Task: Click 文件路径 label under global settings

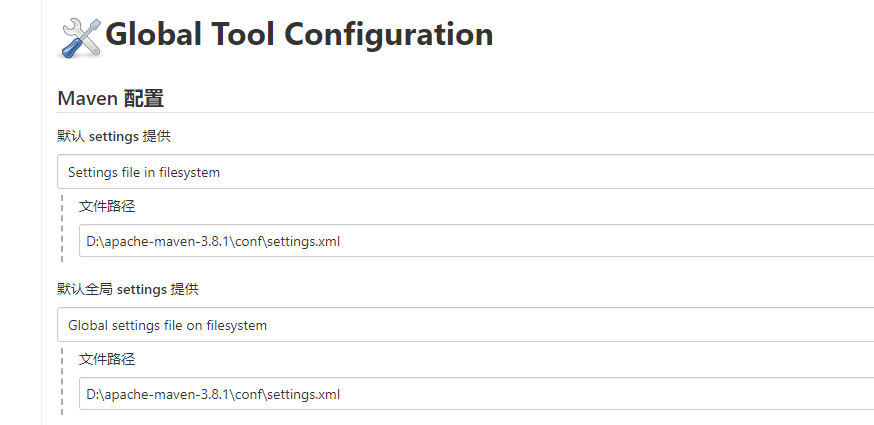Action: (106, 359)
